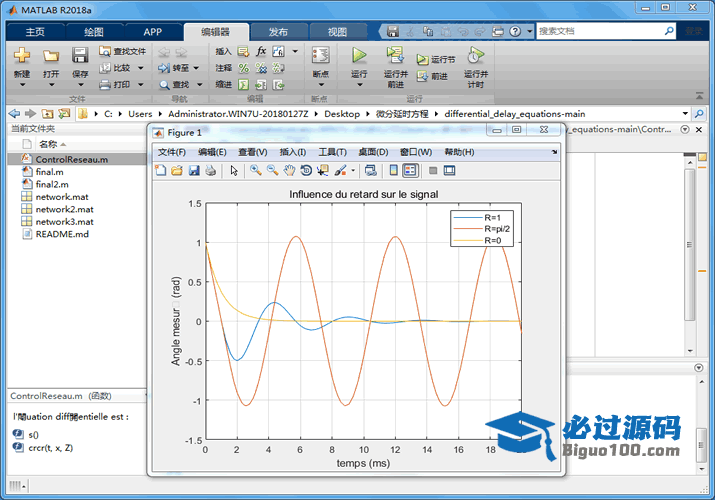This screenshot has width=715, height=500.
Task: Click the Compare button in ribbon
Action: point(117,68)
